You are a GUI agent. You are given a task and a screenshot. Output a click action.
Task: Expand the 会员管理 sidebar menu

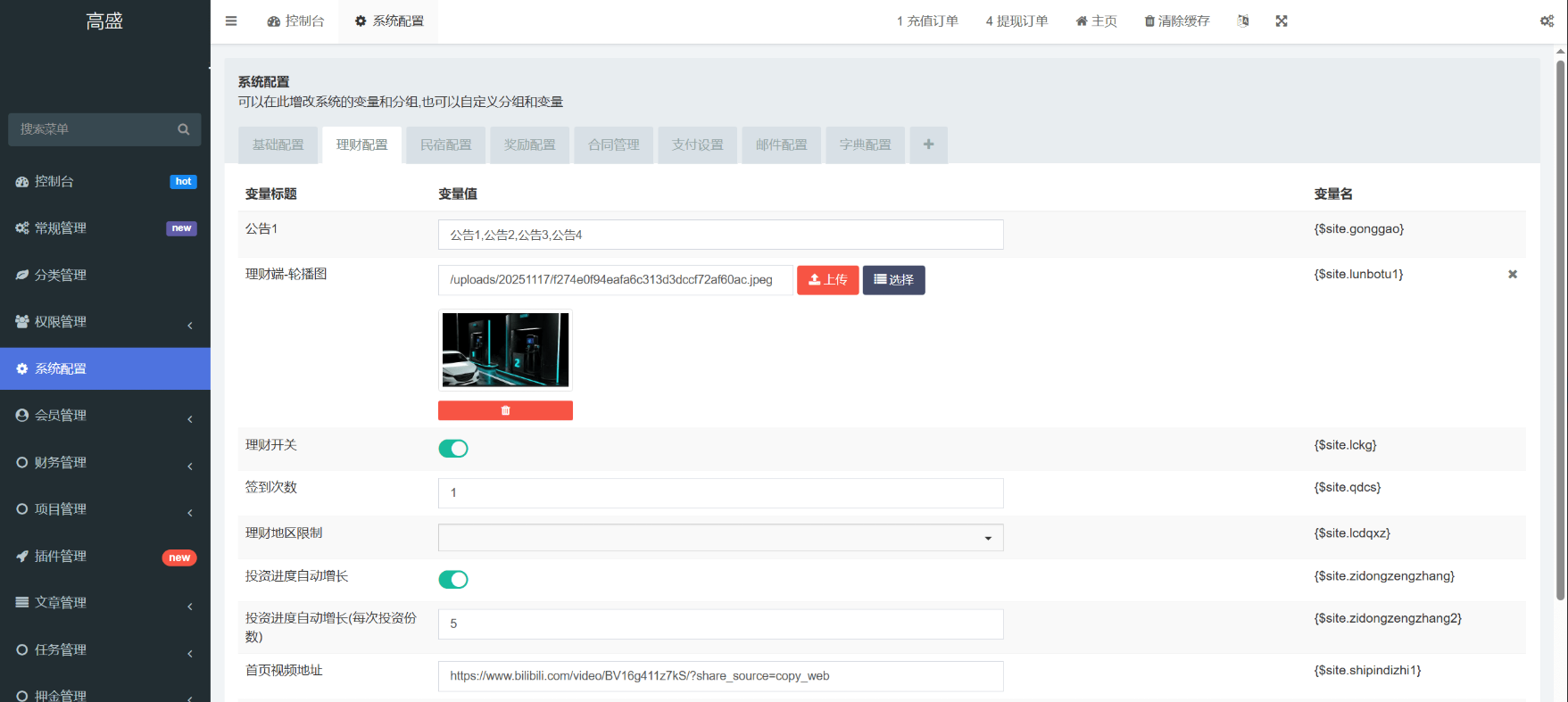[104, 416]
